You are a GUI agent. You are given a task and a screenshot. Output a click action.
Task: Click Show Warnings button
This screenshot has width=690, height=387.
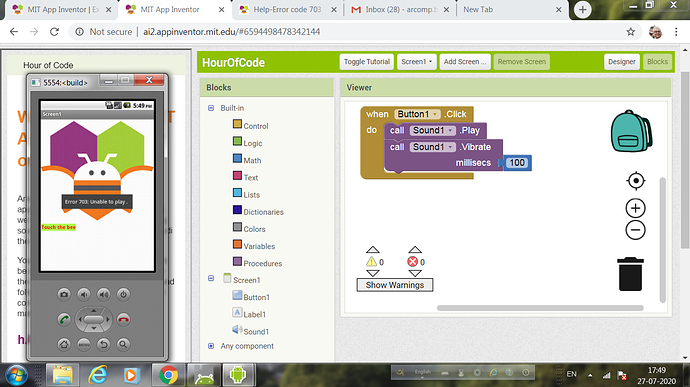395,285
